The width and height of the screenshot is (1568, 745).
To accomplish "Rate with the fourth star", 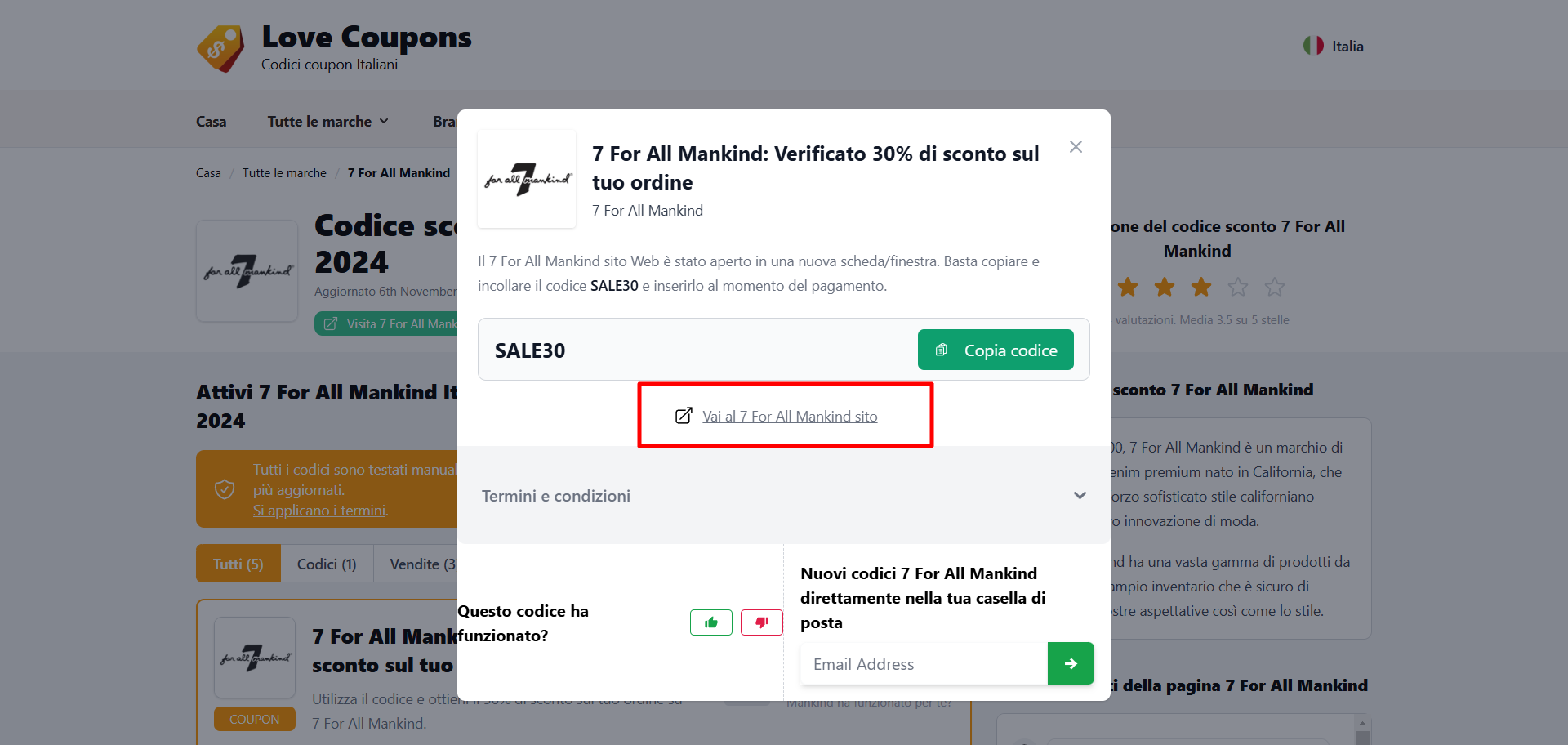I will click(x=1238, y=287).
